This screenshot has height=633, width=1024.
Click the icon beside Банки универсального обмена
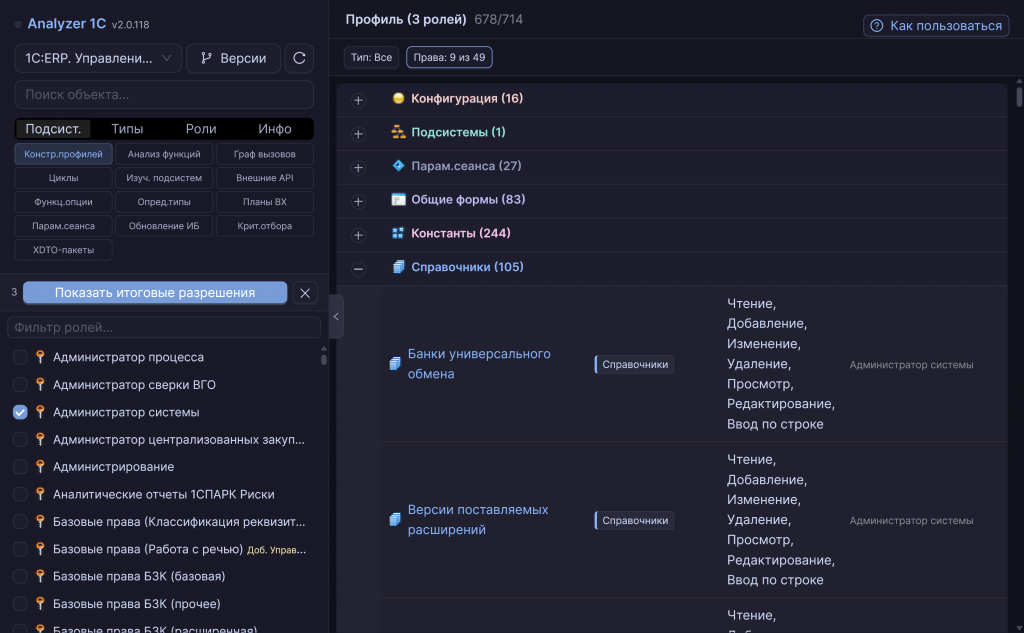(395, 364)
